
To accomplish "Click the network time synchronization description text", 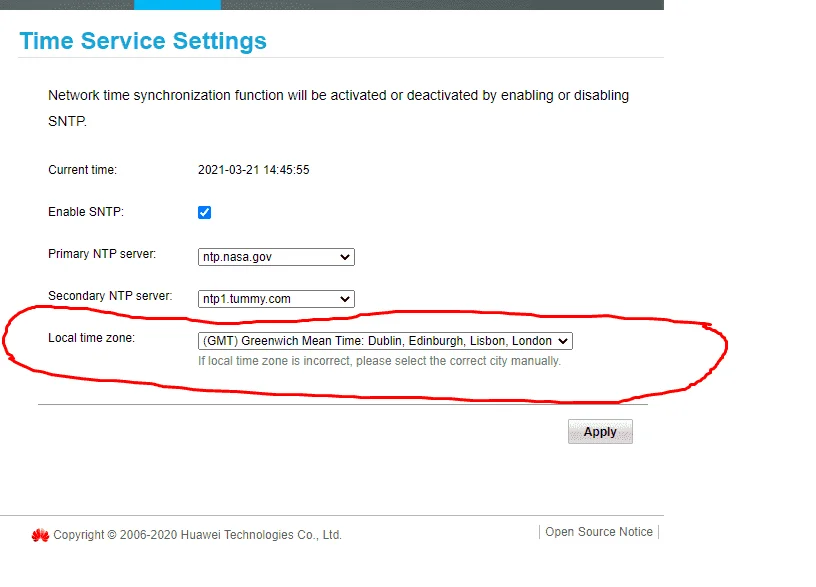I will click(338, 108).
